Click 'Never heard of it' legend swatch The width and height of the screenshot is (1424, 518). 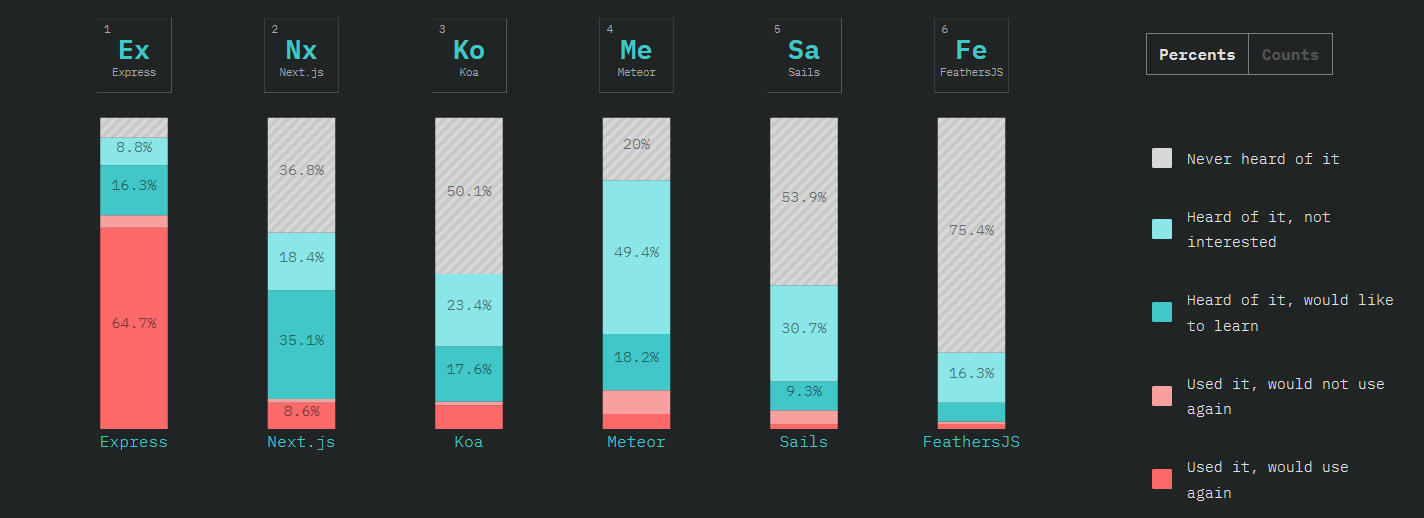[x=1162, y=158]
